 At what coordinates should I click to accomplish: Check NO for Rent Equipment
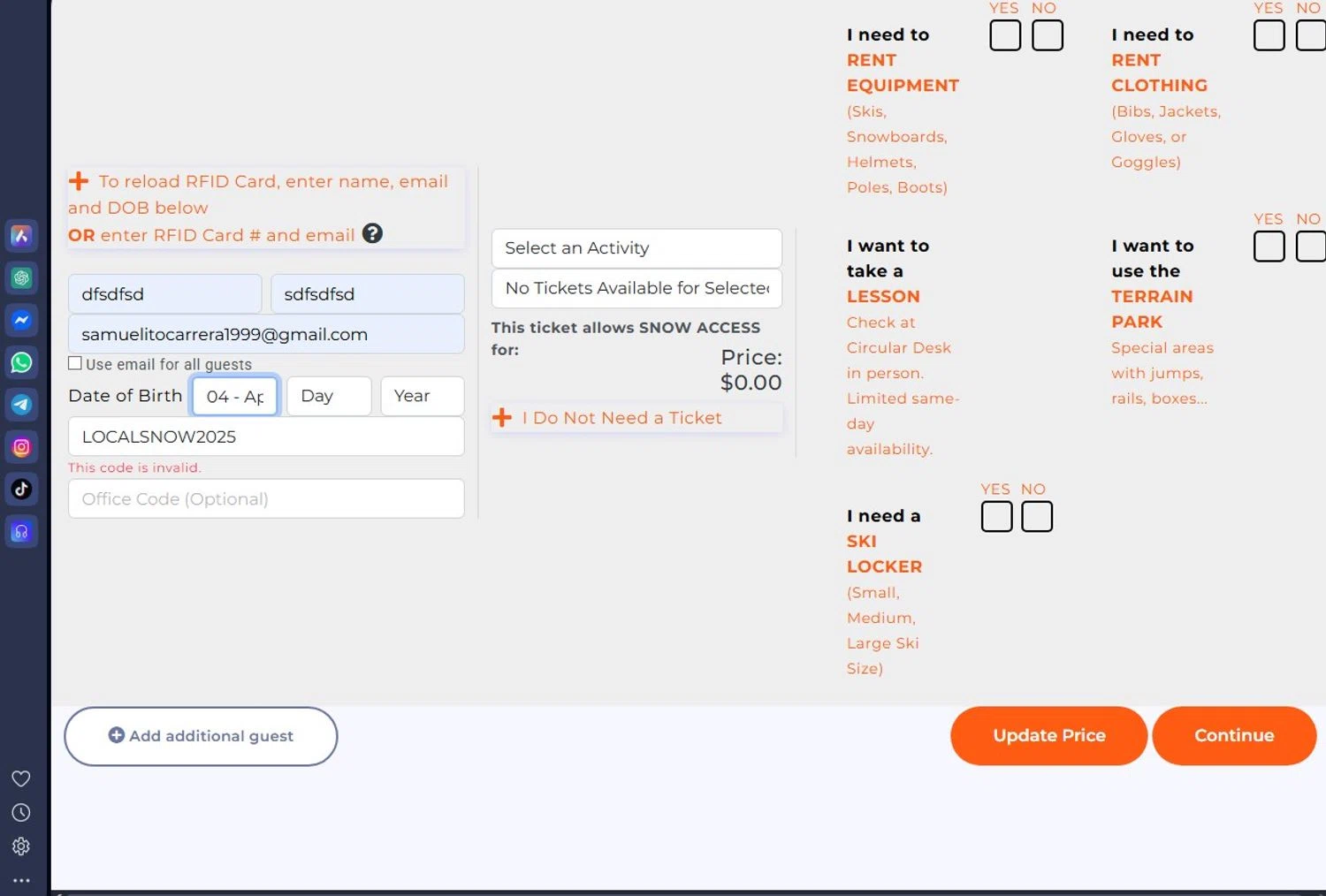1048,35
